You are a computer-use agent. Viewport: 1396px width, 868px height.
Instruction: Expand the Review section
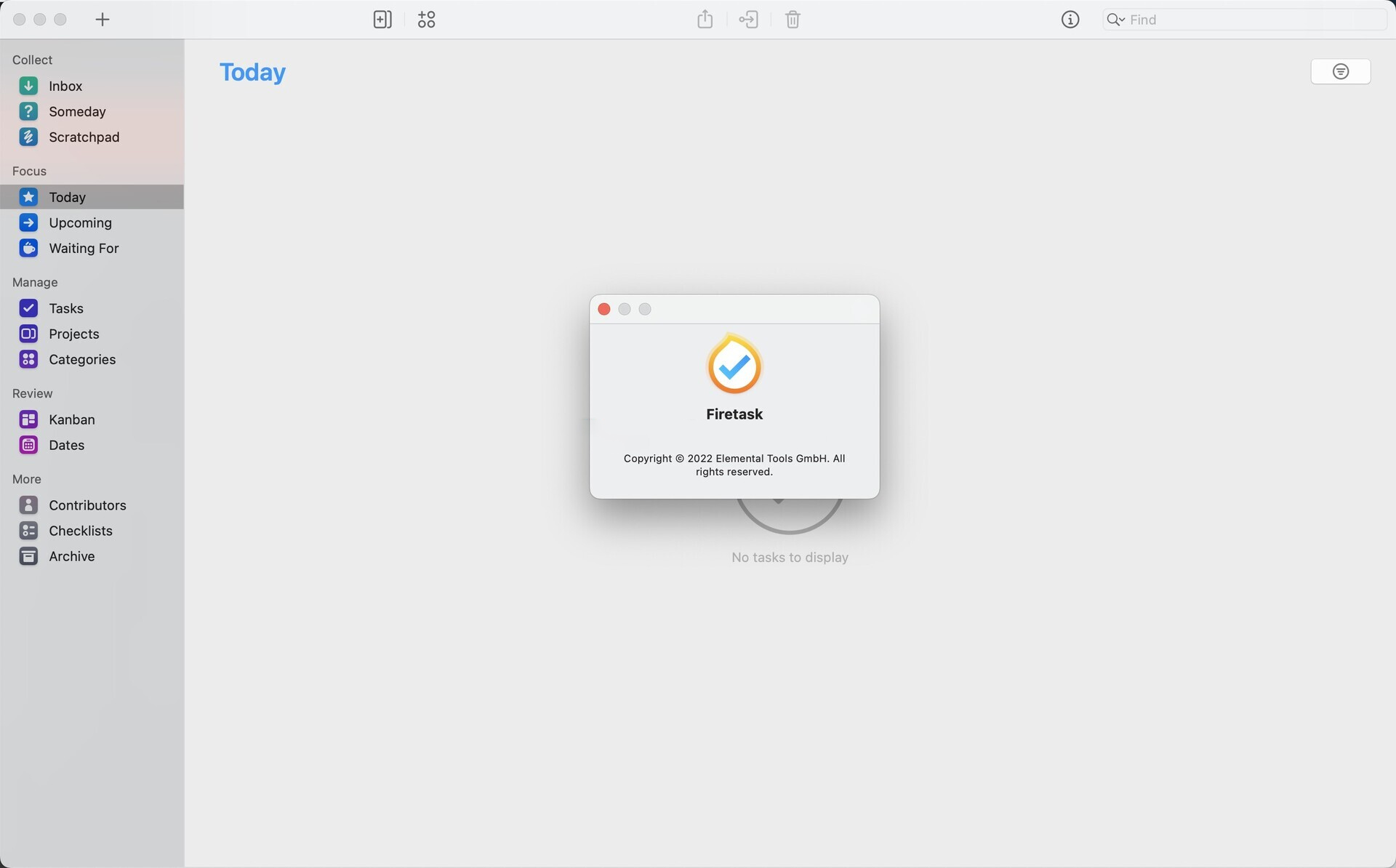32,393
